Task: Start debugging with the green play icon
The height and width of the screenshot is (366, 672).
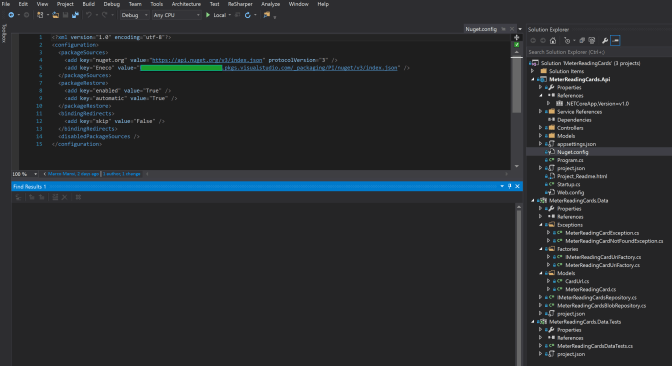Action: point(208,15)
